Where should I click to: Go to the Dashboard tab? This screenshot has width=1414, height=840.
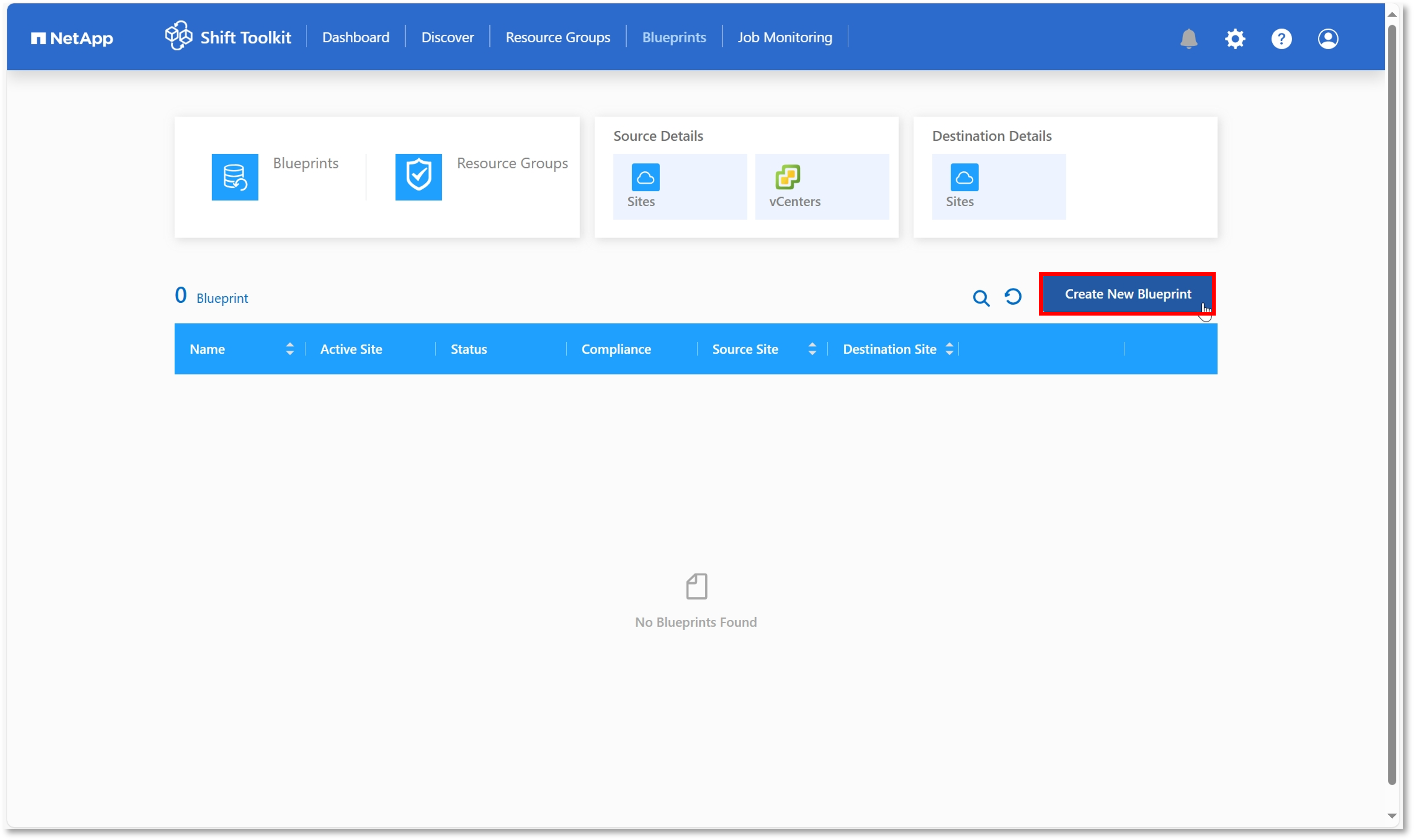click(x=356, y=37)
